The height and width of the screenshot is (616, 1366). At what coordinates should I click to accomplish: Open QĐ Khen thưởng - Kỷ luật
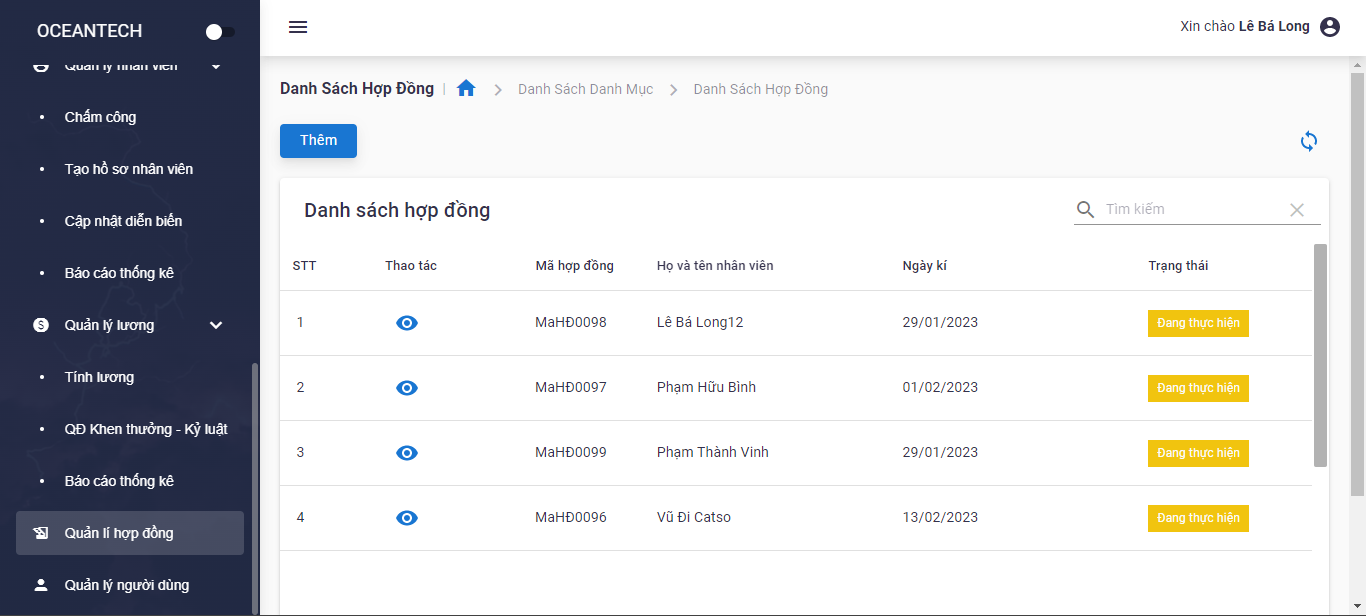point(146,429)
